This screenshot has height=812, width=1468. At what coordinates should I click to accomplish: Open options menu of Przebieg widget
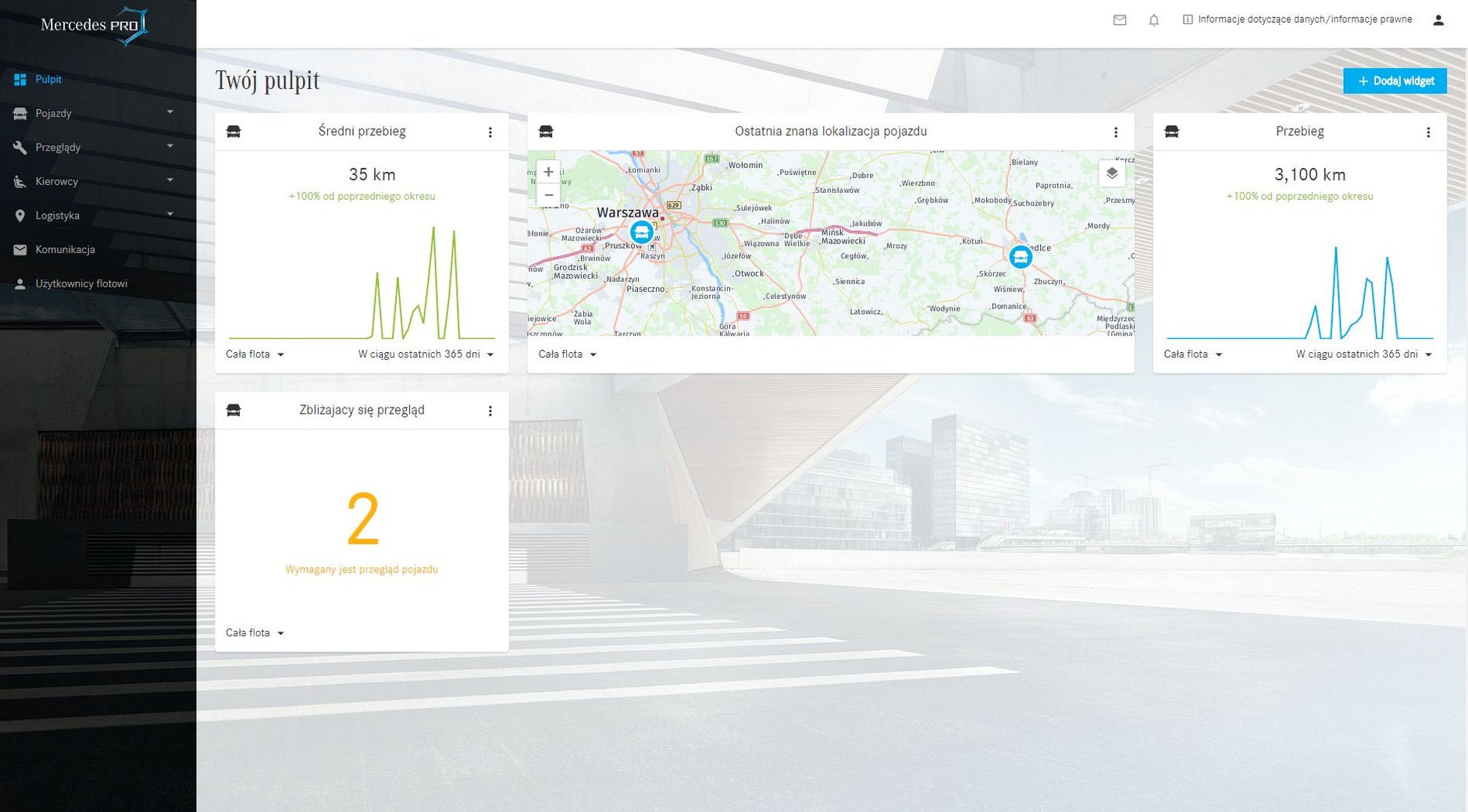(x=1427, y=132)
